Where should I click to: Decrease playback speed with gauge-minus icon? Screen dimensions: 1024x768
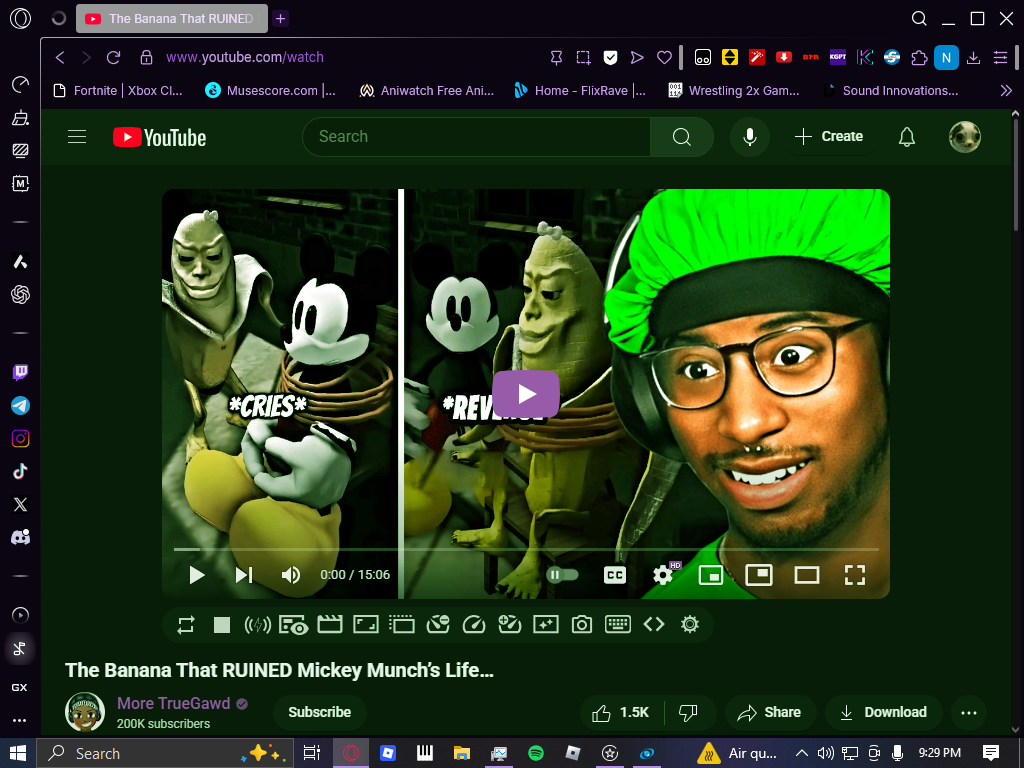tap(438, 625)
